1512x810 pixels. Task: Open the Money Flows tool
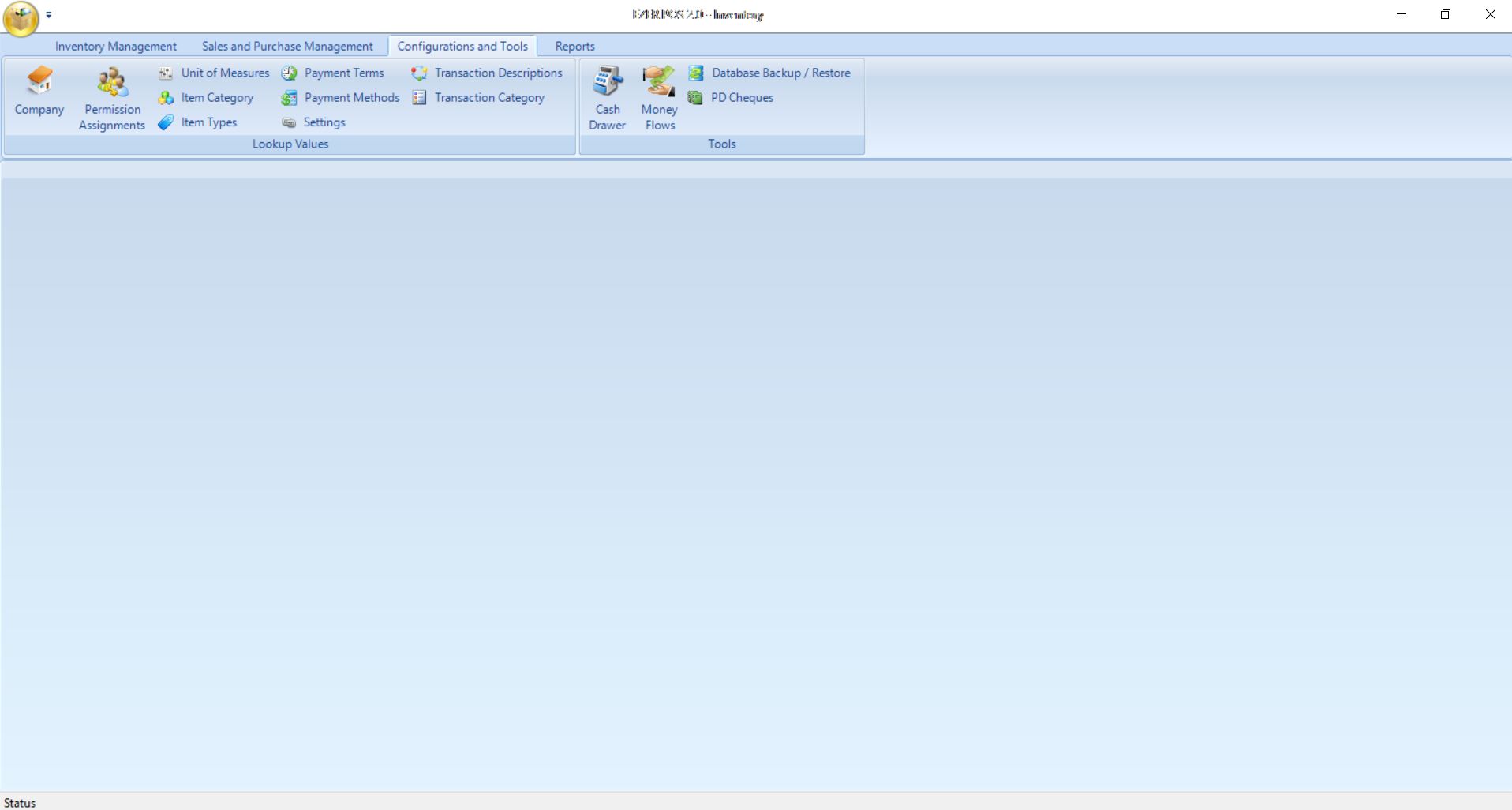pos(659,99)
